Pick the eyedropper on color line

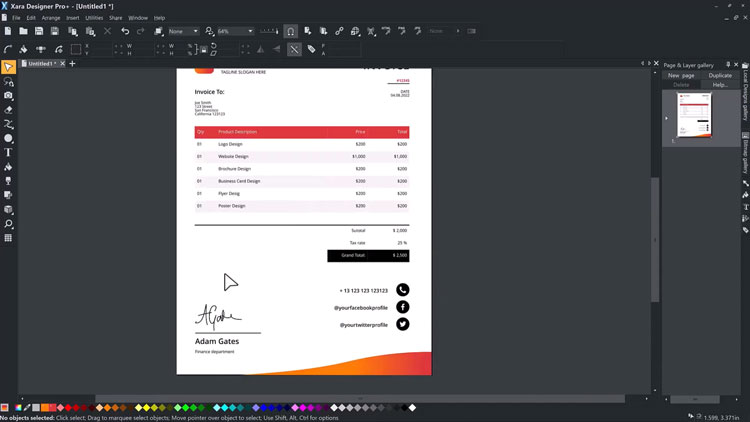pyautogui.click(x=27, y=408)
